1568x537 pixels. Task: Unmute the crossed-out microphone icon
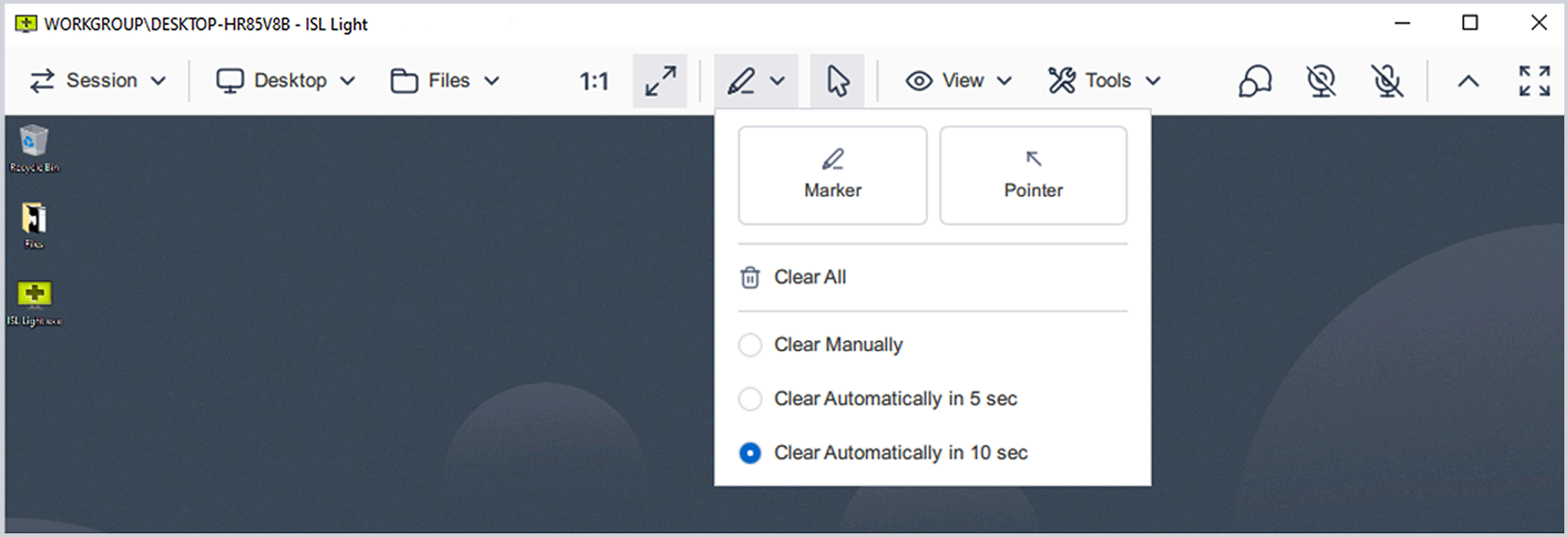[1387, 81]
